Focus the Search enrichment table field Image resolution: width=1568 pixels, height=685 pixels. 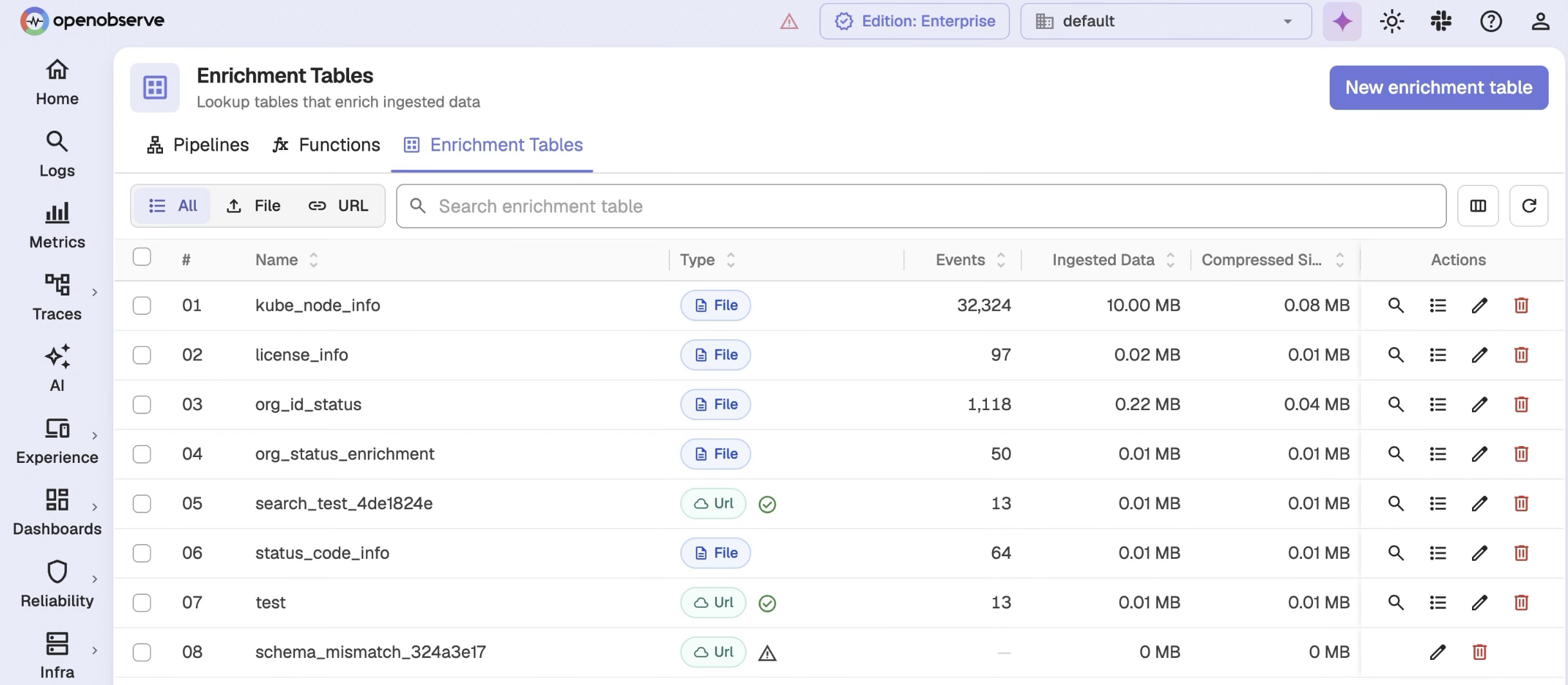pyautogui.click(x=921, y=206)
